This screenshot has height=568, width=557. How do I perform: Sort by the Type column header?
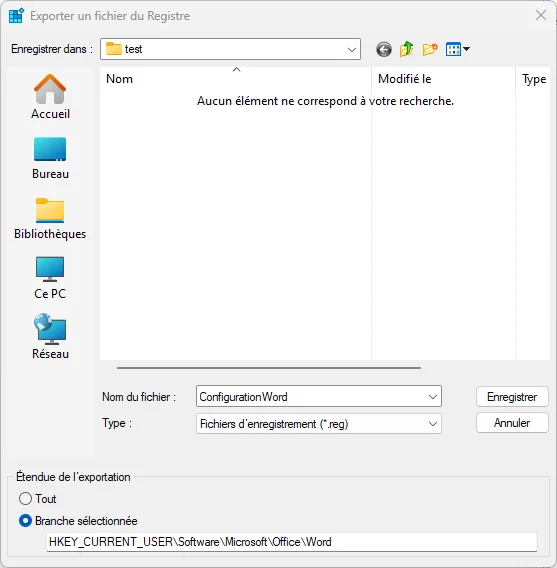coord(533,79)
